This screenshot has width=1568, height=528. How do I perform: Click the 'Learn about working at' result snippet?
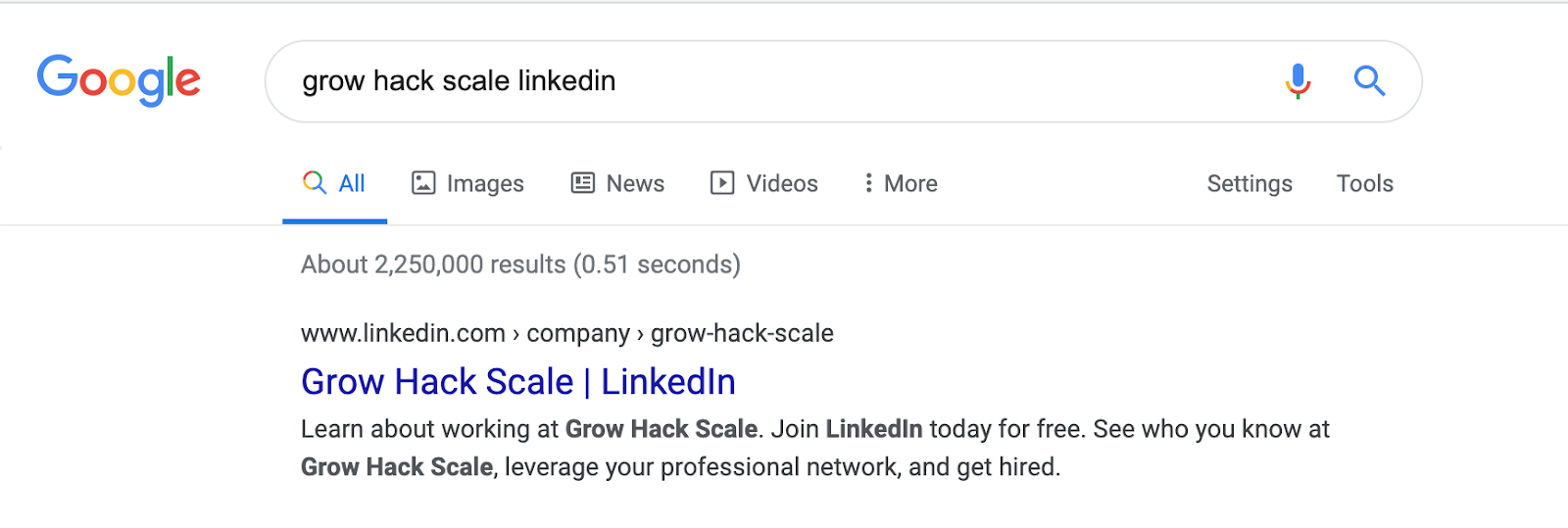[x=815, y=448]
